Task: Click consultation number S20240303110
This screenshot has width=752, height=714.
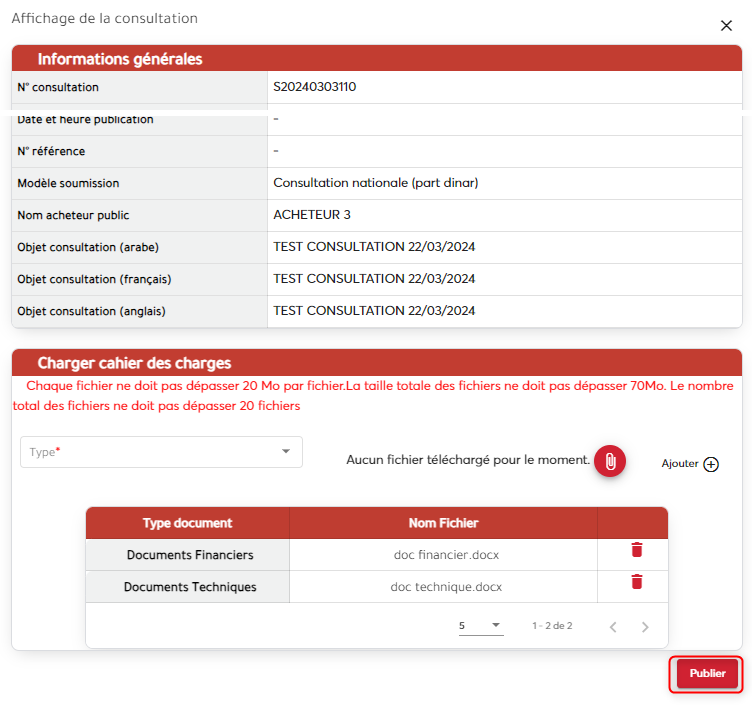Action: pyautogui.click(x=314, y=87)
